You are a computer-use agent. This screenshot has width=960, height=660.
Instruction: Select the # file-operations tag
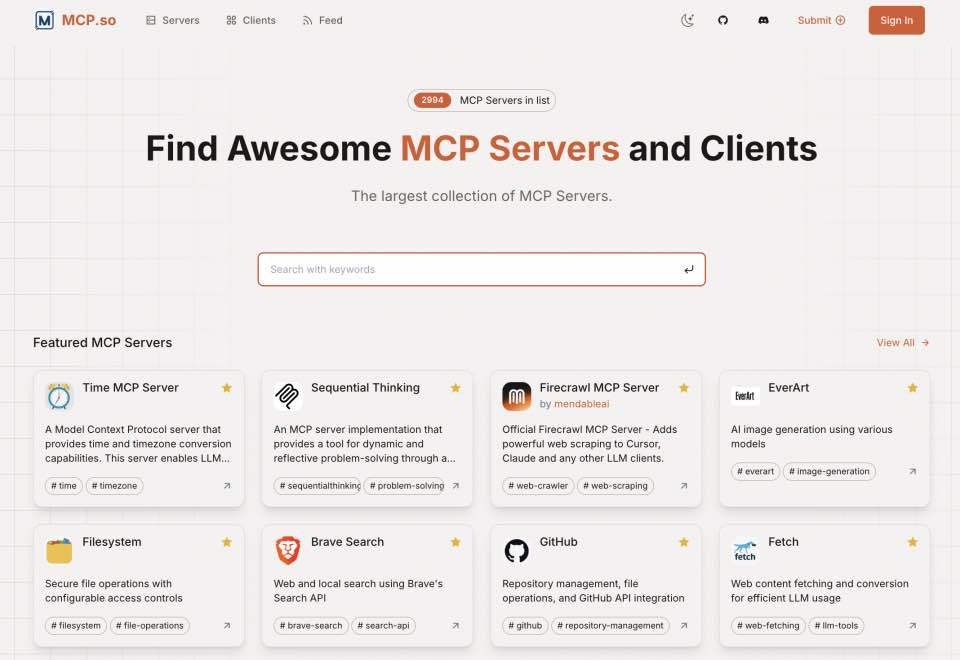pos(150,626)
